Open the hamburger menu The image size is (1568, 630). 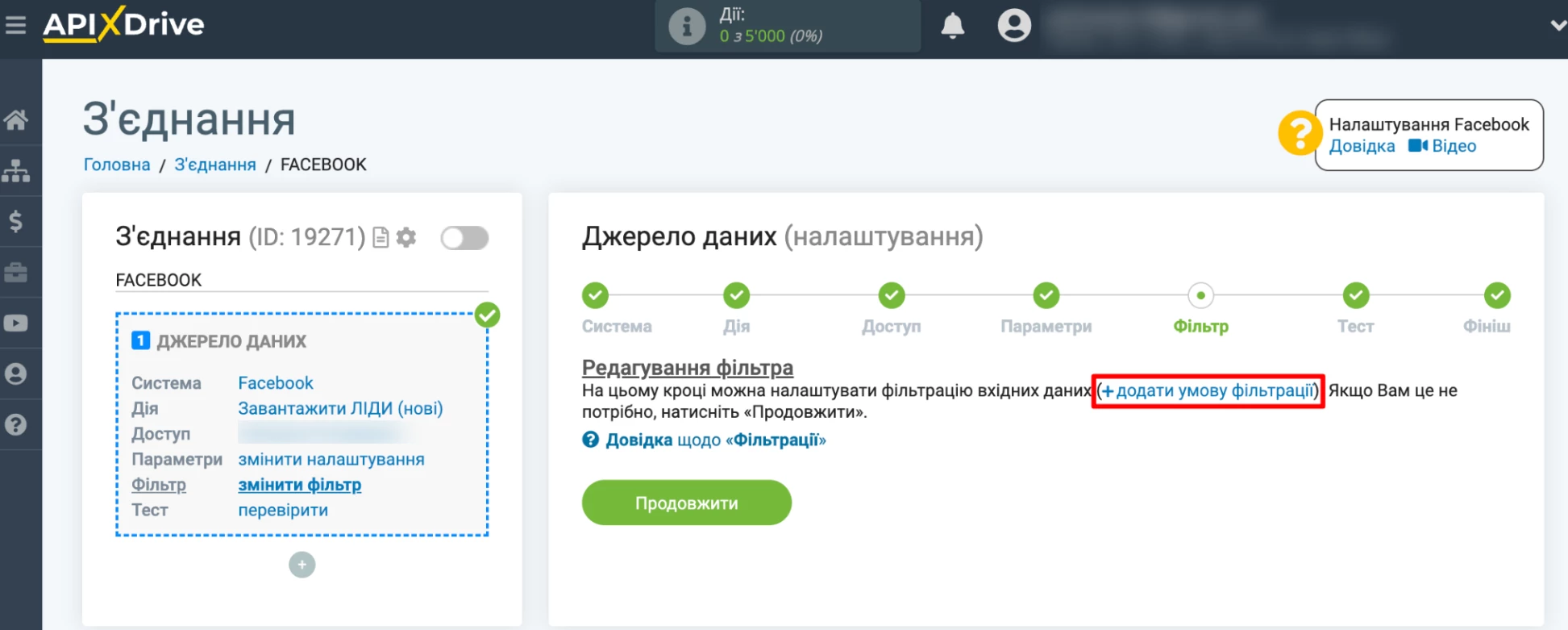pos(15,25)
